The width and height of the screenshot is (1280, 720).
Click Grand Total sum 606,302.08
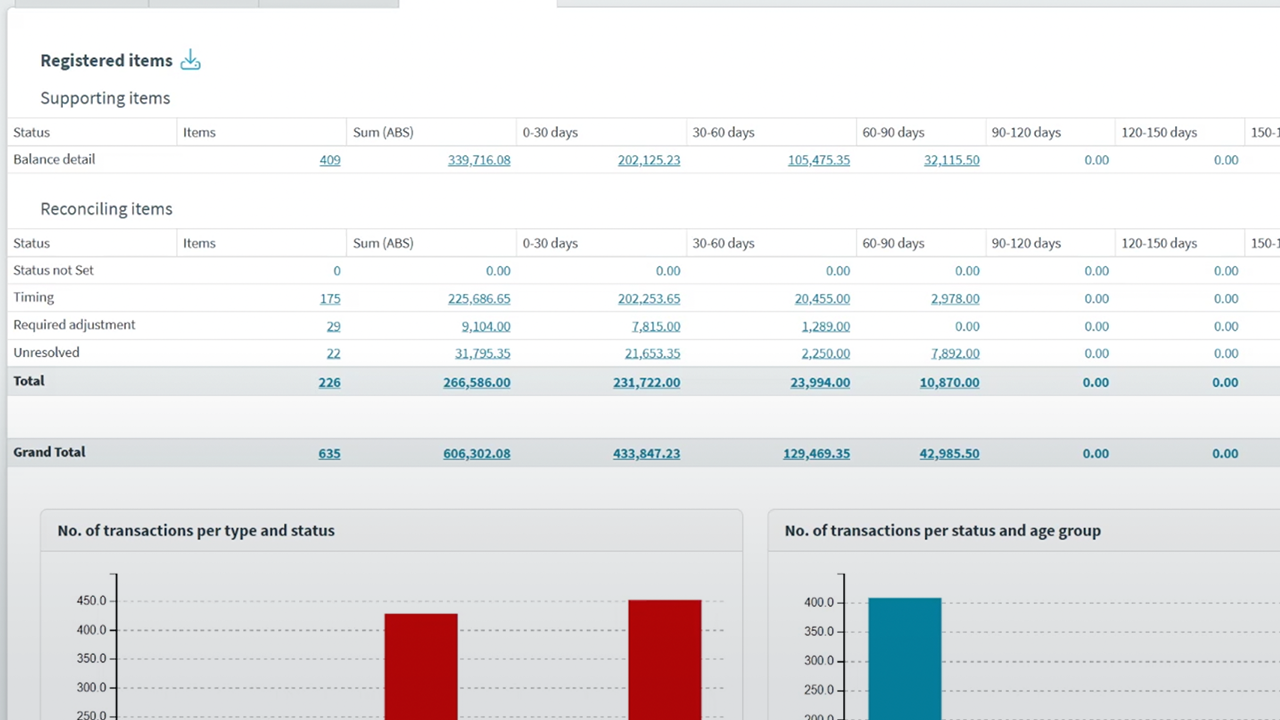pyautogui.click(x=477, y=453)
